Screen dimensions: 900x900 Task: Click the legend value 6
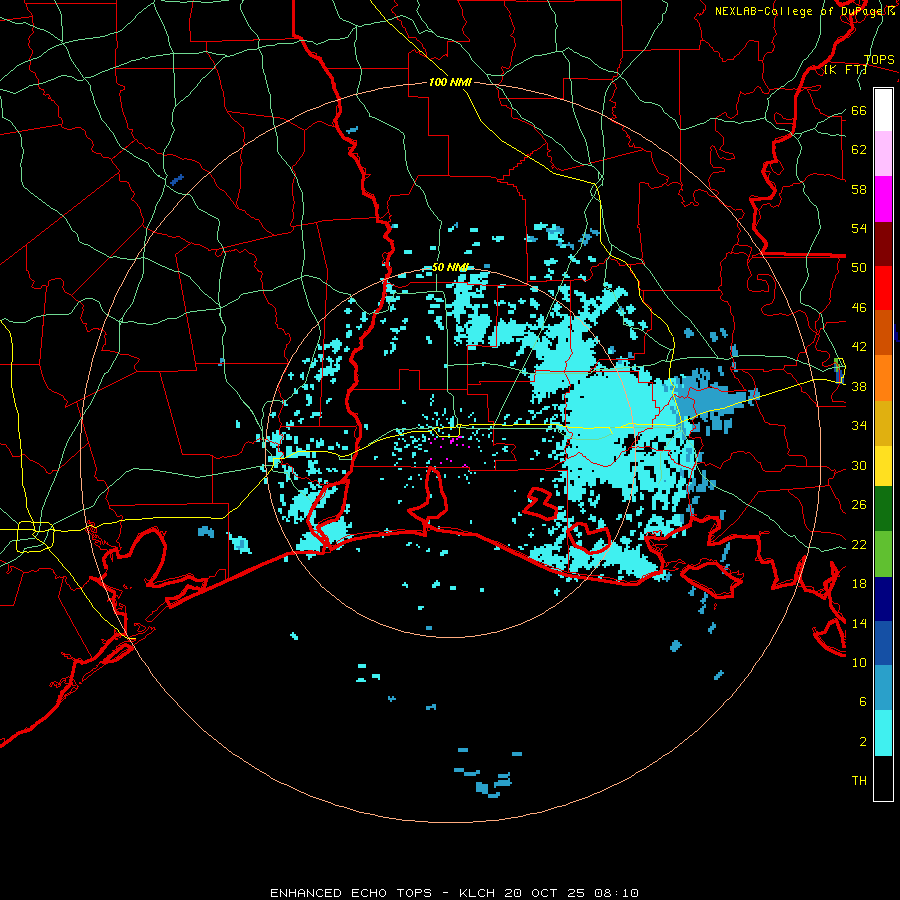click(x=863, y=701)
